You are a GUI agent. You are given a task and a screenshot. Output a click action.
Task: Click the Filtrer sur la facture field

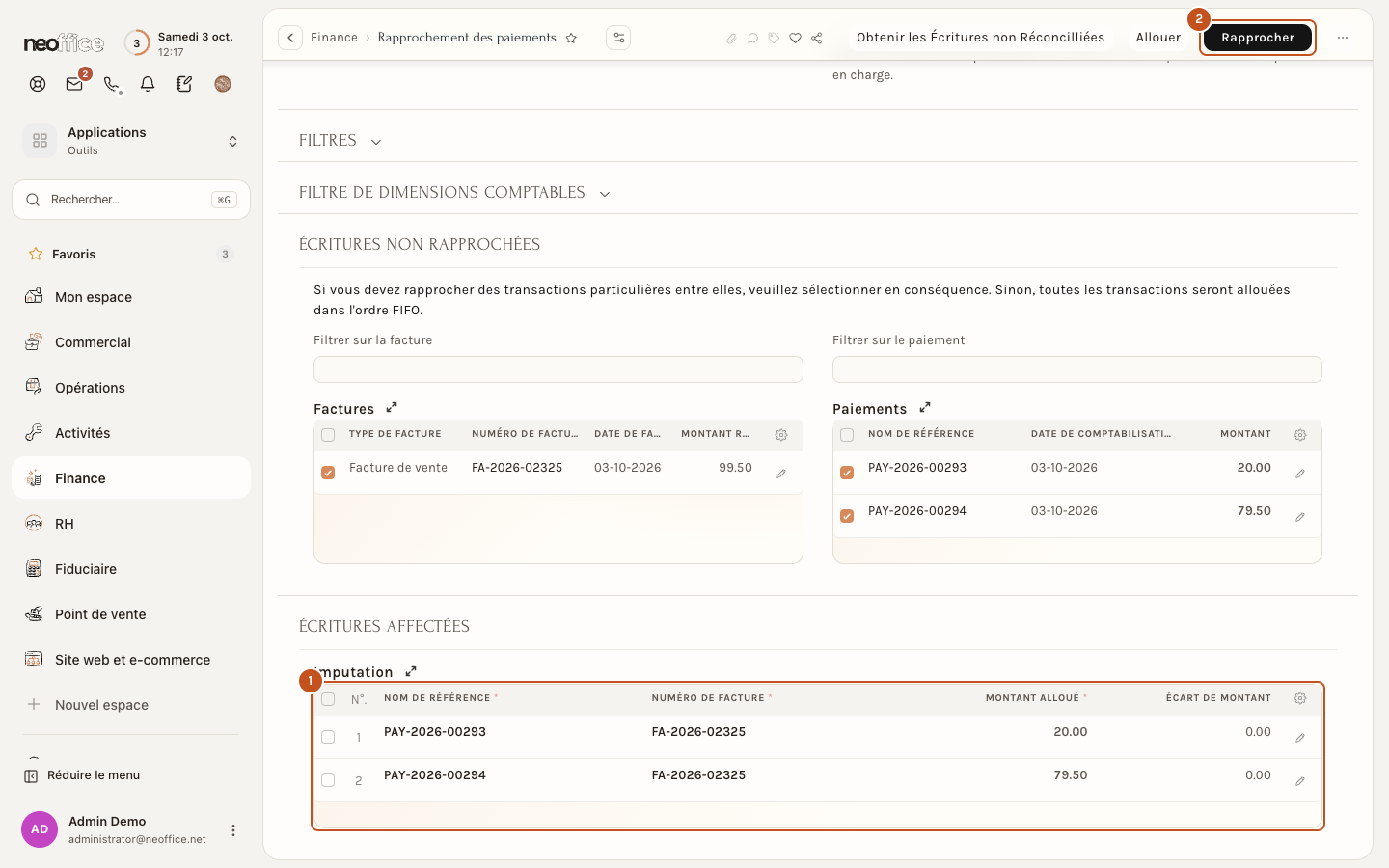coord(558,369)
